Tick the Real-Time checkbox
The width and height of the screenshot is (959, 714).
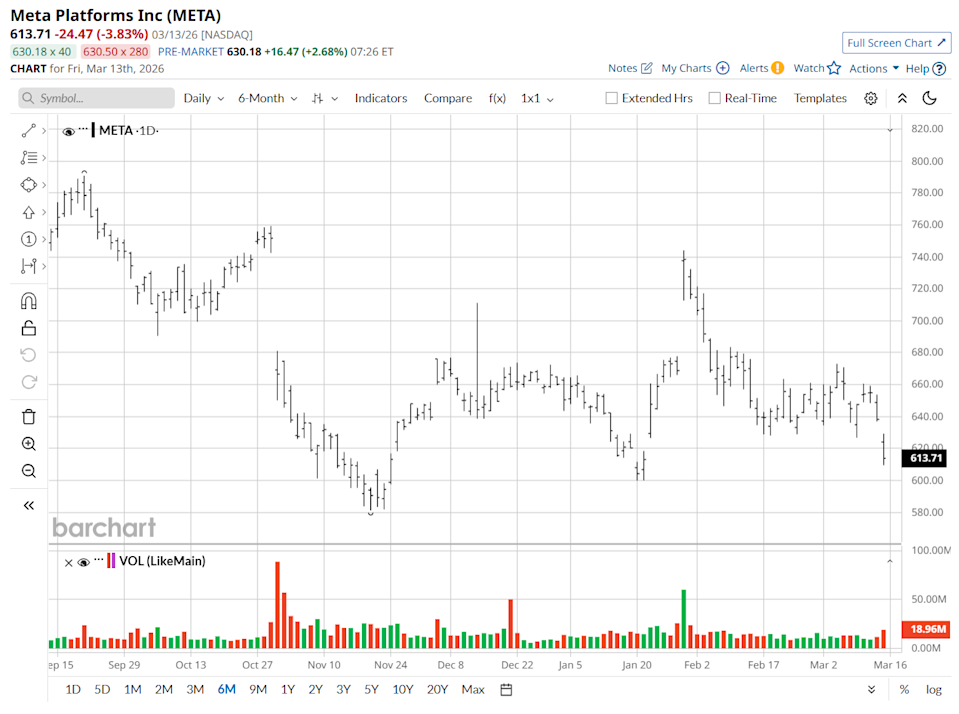[714, 98]
